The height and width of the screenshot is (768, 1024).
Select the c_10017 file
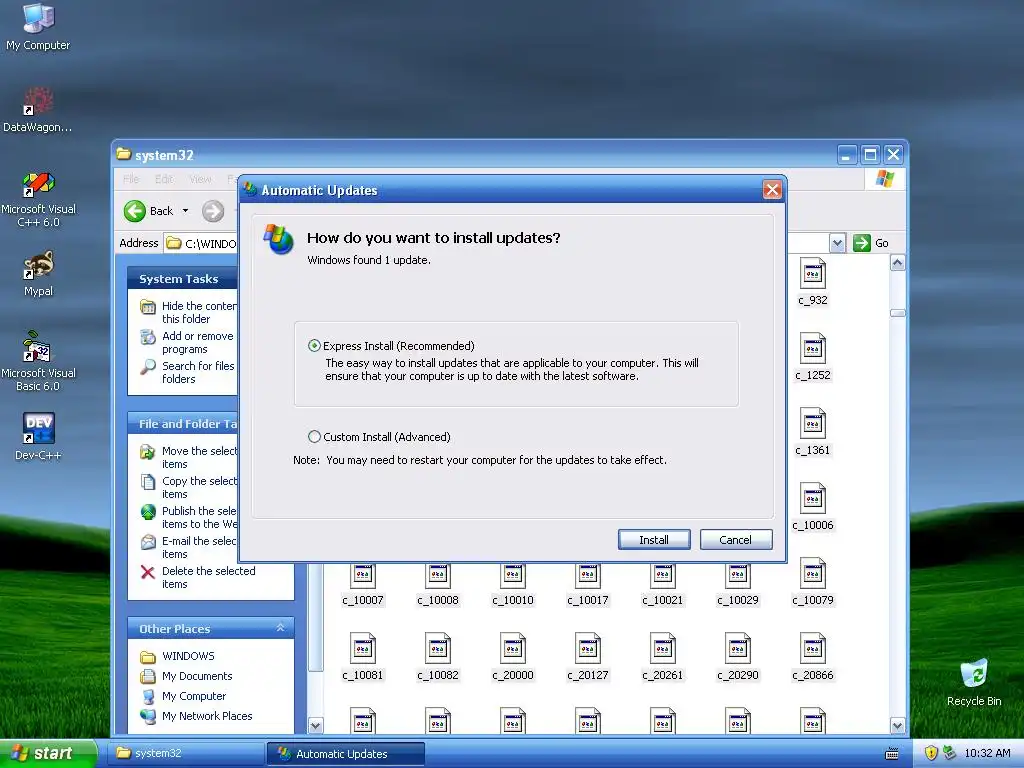click(x=588, y=584)
